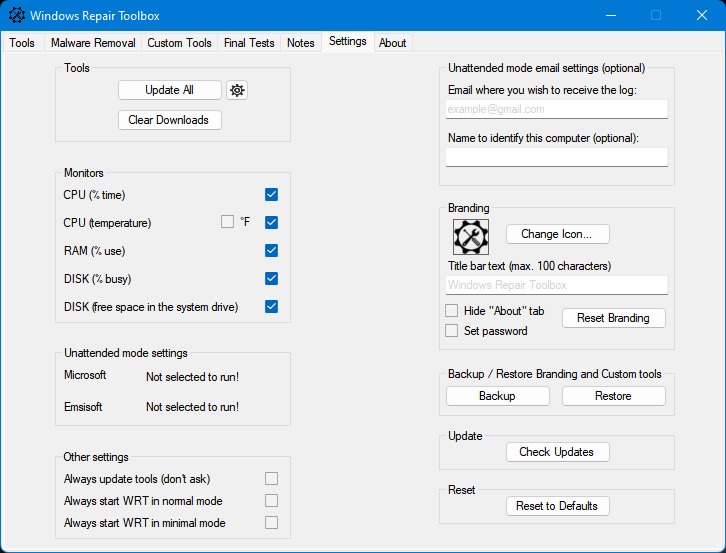
Task: Open the Custom Tools tab
Action: 179,43
